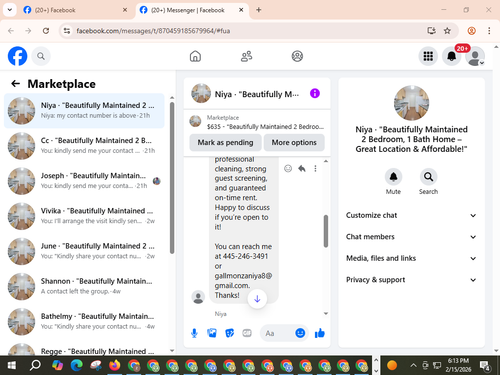Open more options dots beside the message
500x375 pixels.
pos(315,168)
